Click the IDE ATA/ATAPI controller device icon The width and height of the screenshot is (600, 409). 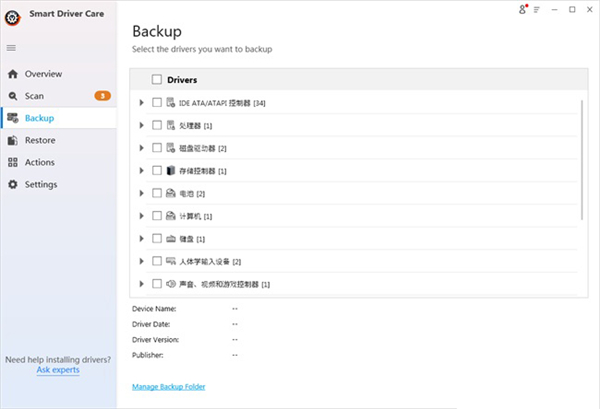click(x=171, y=102)
